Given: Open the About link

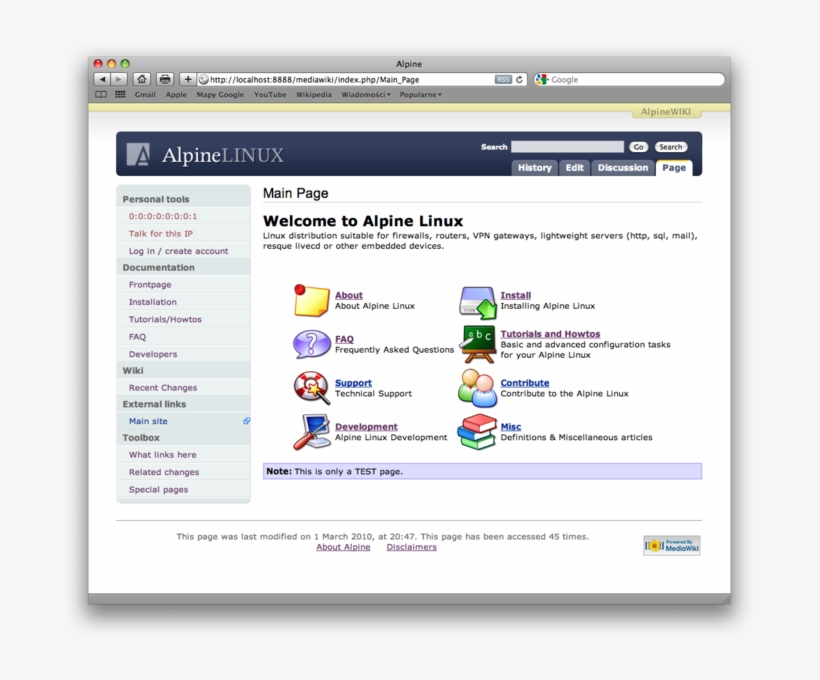Looking at the screenshot, I should point(349,295).
